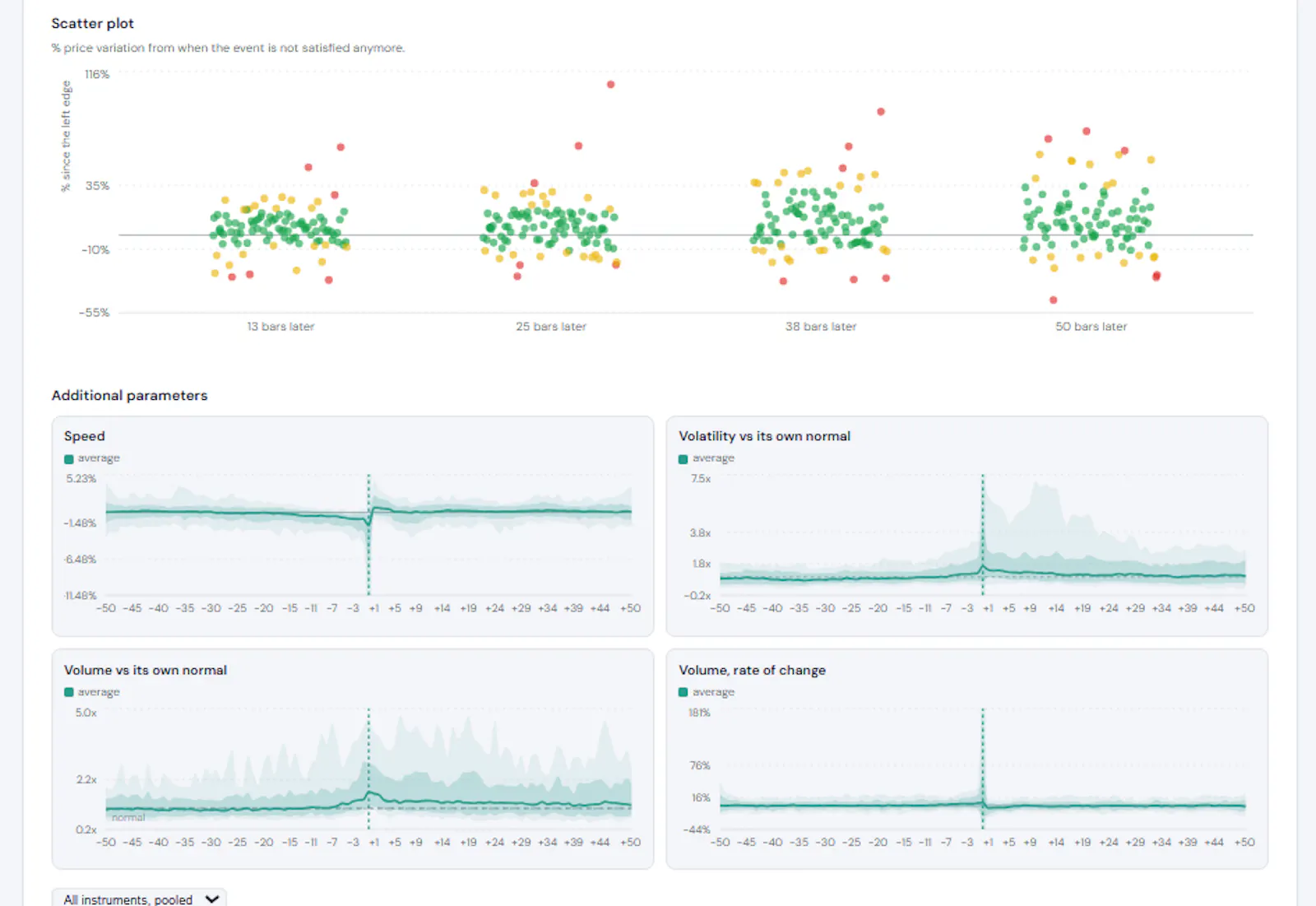Viewport: 1316px width, 906px height.
Task: Click the "2.2x" value on Volume vs normal axis
Action: coord(86,779)
